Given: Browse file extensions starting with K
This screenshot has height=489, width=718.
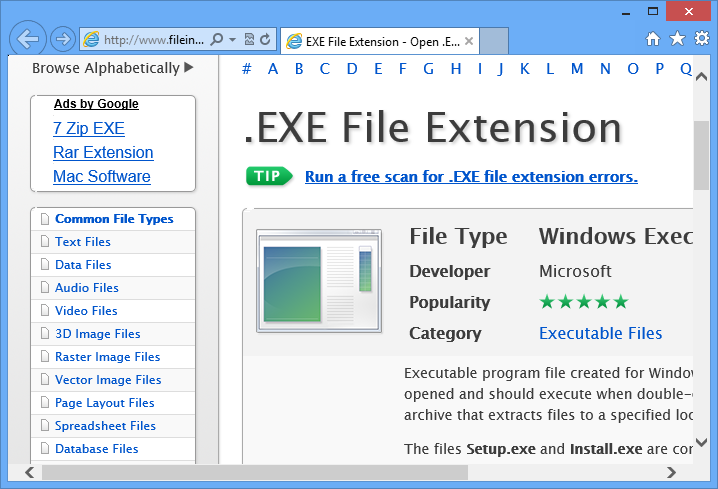Looking at the screenshot, I should (x=525, y=69).
